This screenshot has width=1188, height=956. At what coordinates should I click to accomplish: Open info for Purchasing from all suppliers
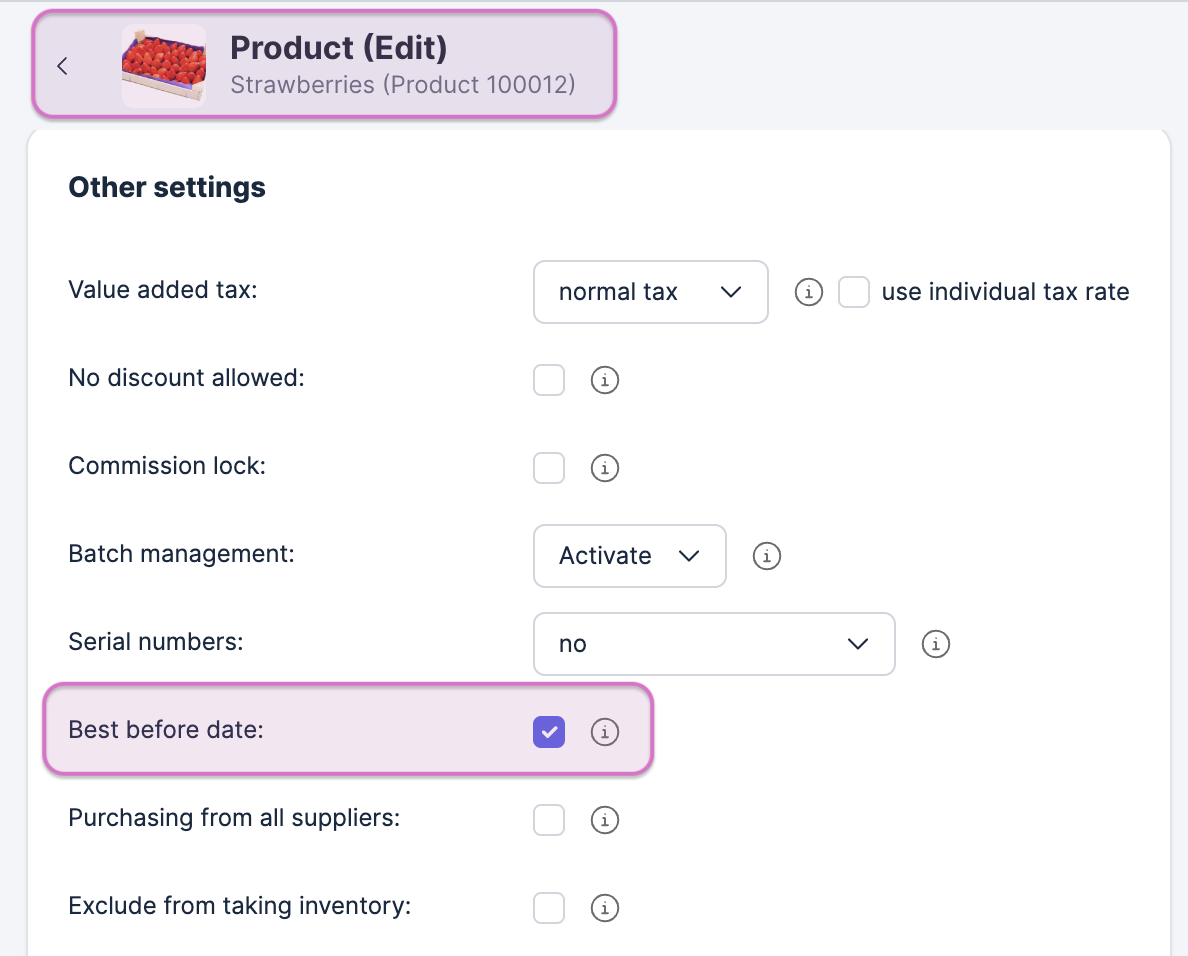point(604,820)
